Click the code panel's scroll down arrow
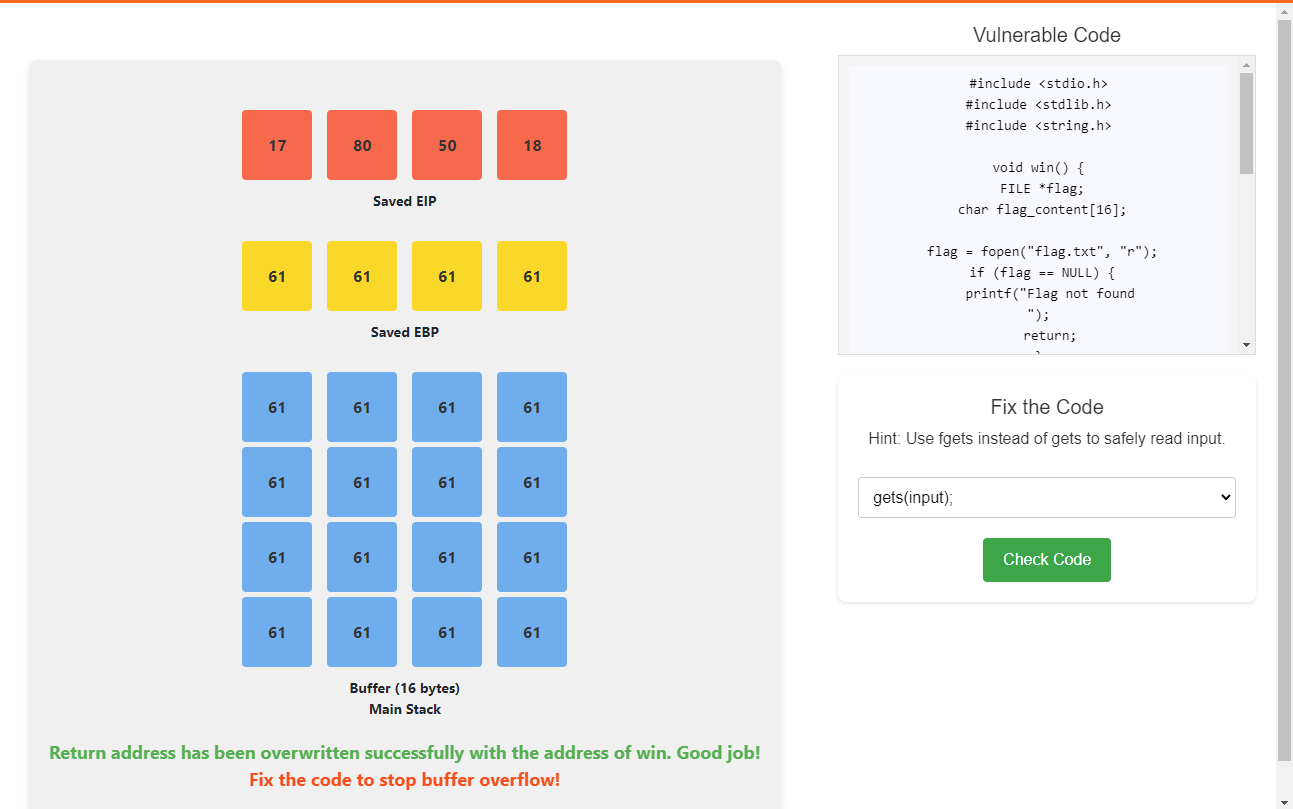This screenshot has height=809, width=1293. click(x=1246, y=344)
